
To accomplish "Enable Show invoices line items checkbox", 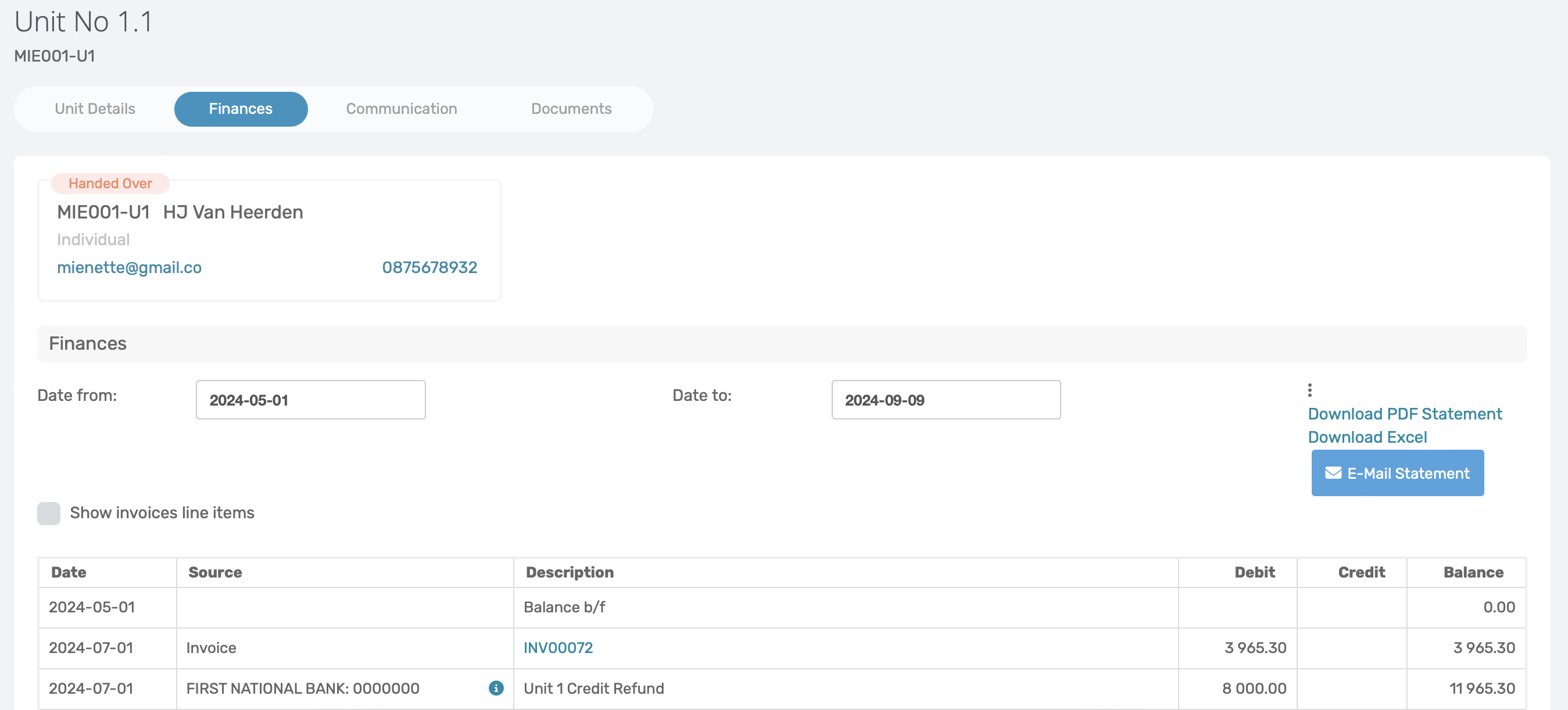I will pos(49,513).
